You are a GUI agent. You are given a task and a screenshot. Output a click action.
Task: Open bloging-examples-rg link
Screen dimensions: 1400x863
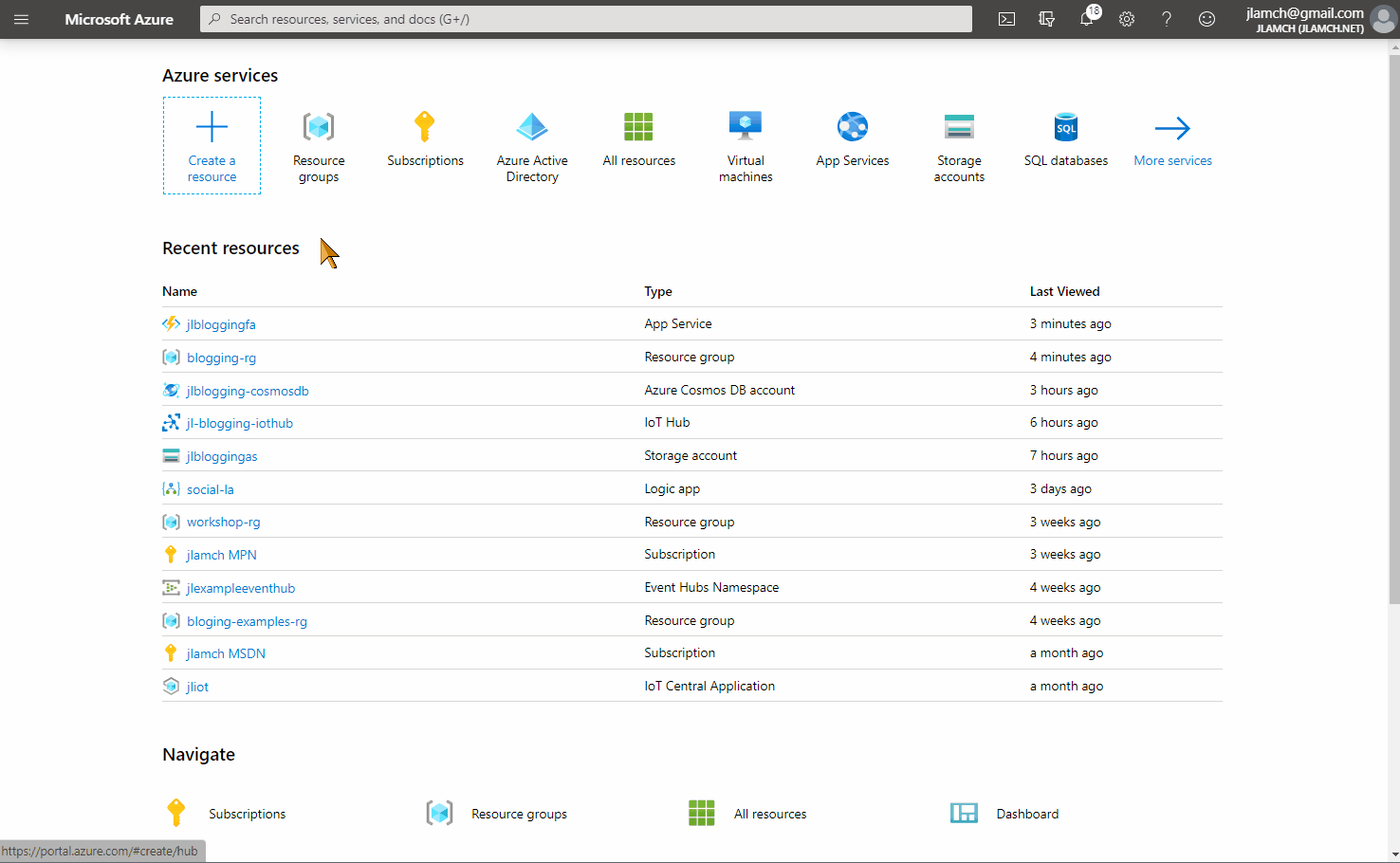point(247,621)
